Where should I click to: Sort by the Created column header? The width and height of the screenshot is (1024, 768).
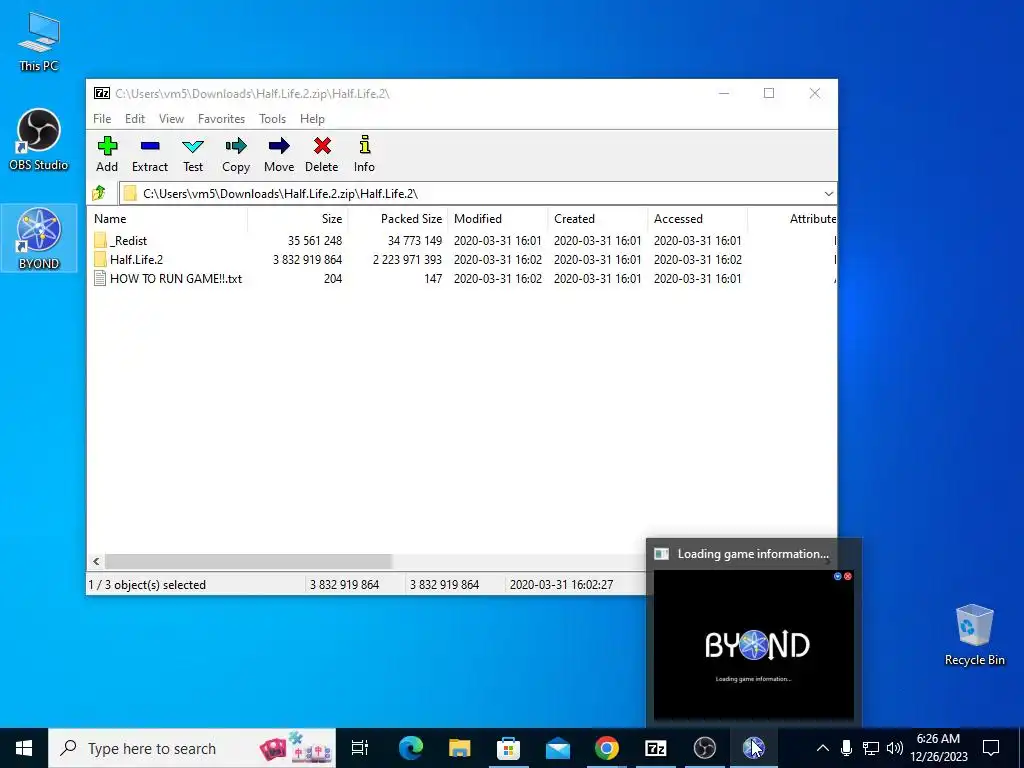pyautogui.click(x=598, y=219)
